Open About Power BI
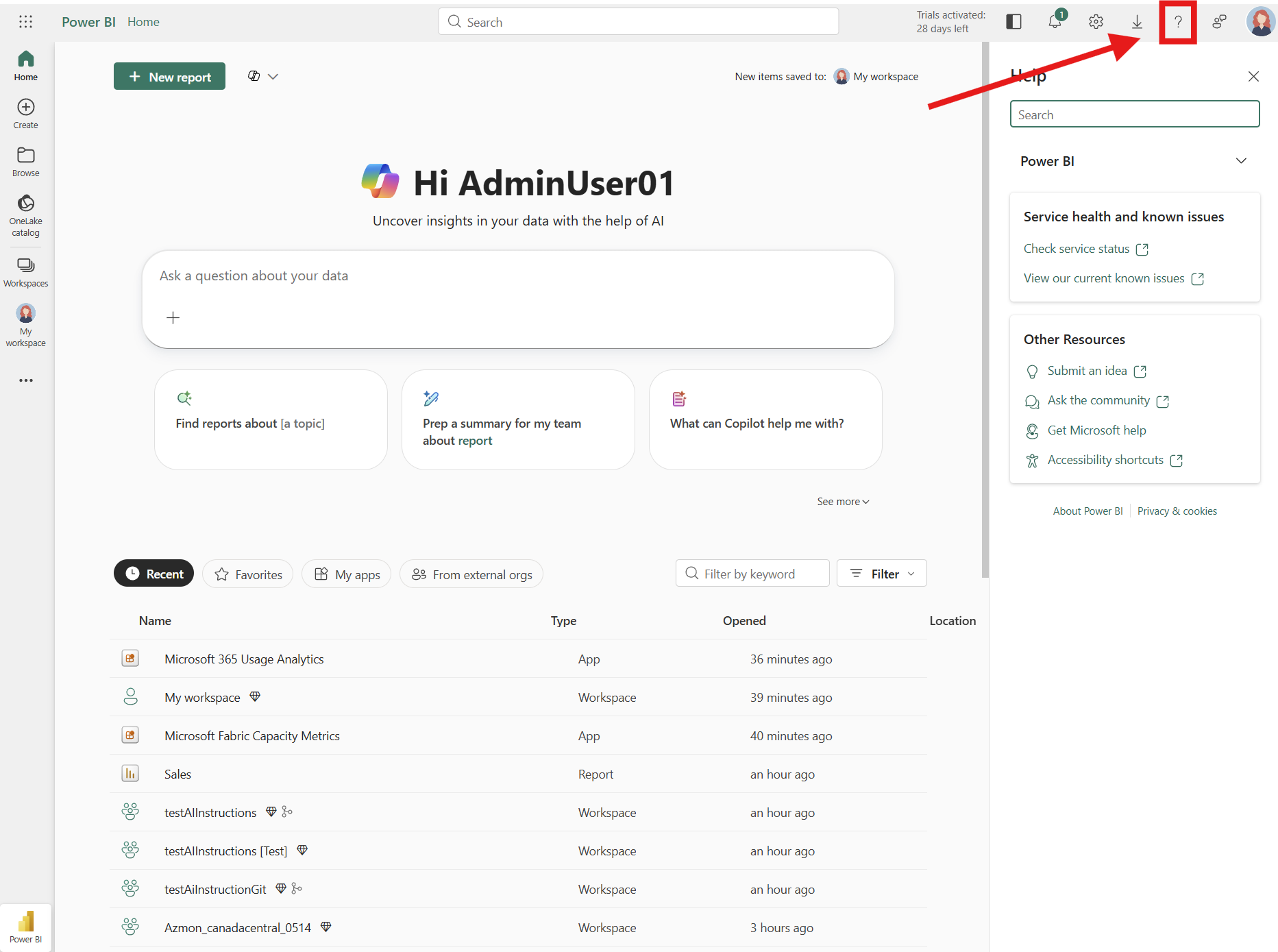The height and width of the screenshot is (952, 1278). click(x=1087, y=511)
